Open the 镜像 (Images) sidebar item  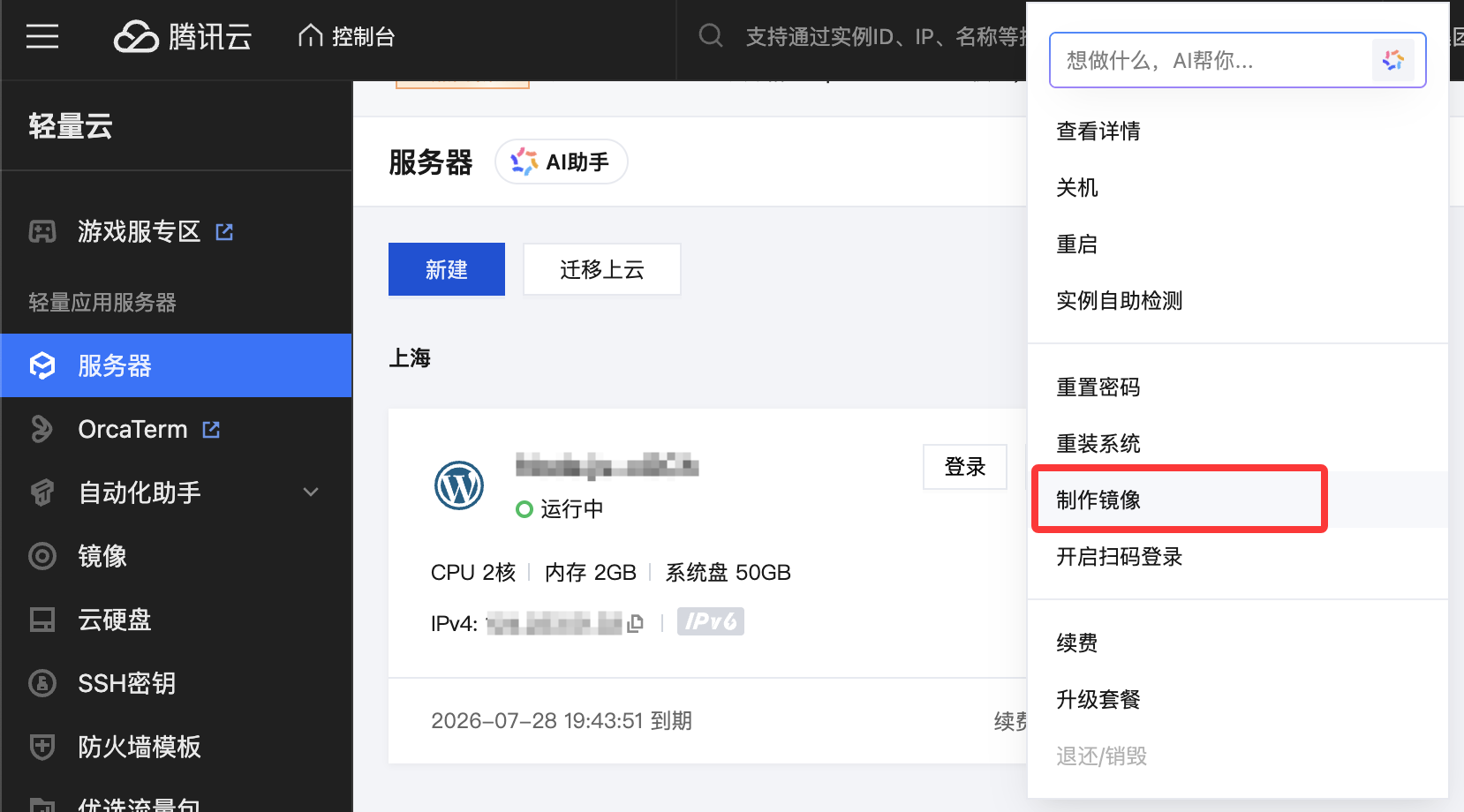pyautogui.click(x=102, y=556)
